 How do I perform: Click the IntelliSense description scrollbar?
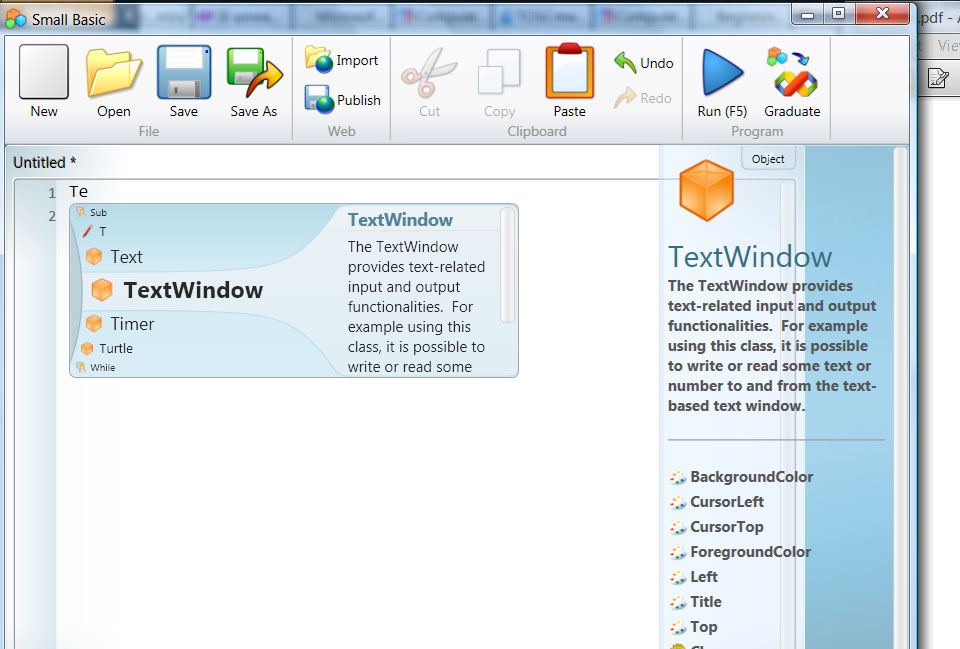507,265
